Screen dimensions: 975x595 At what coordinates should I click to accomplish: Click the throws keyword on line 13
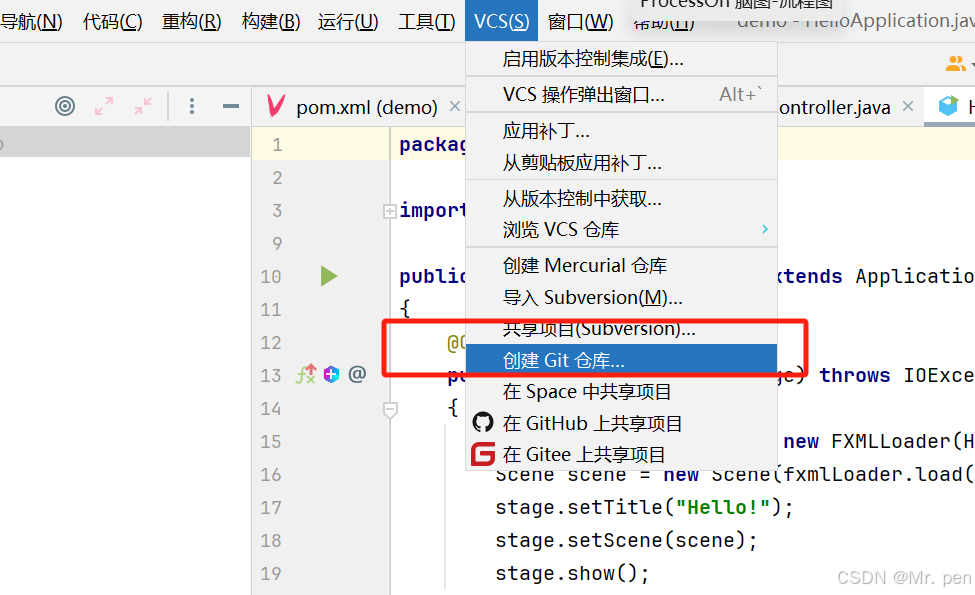click(854, 376)
